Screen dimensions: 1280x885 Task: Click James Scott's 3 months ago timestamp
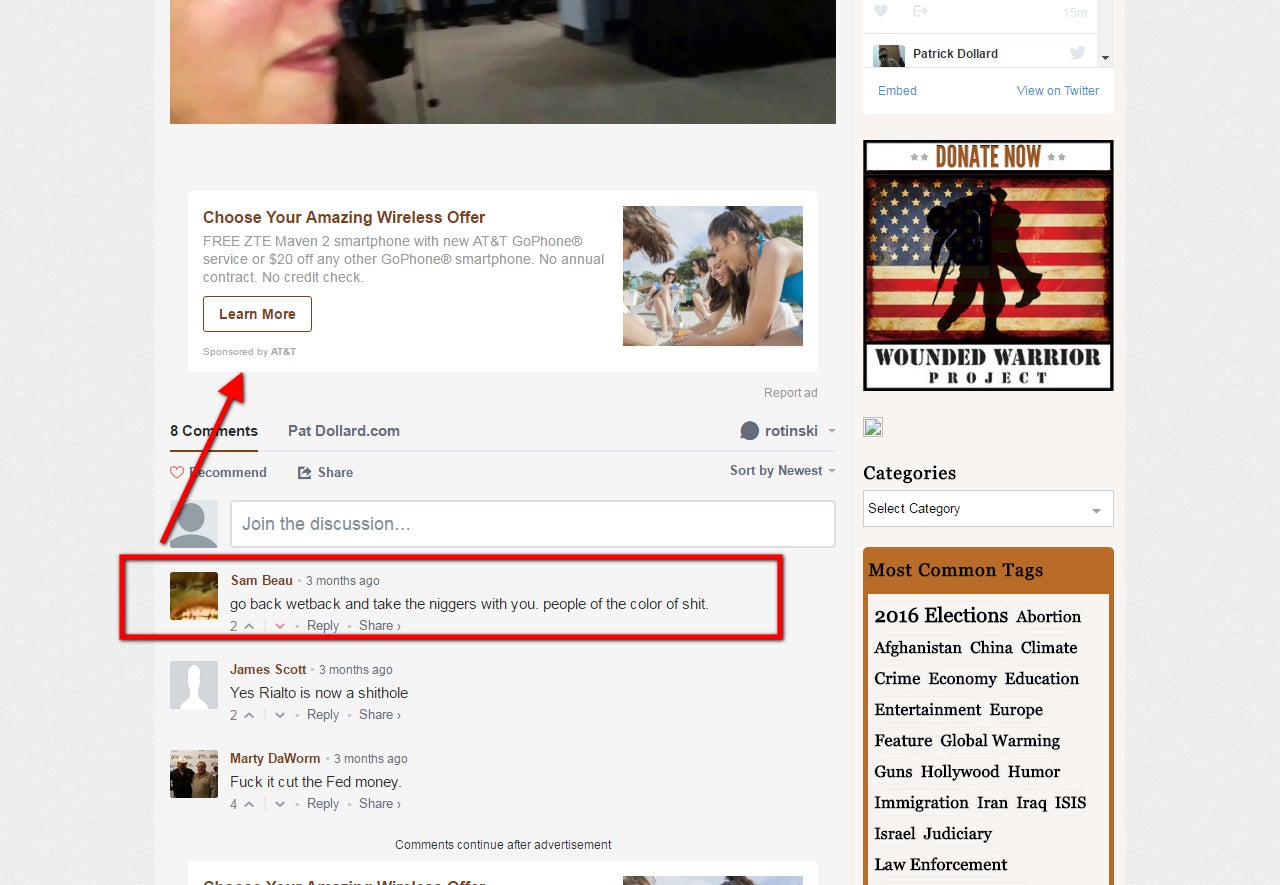[356, 670]
